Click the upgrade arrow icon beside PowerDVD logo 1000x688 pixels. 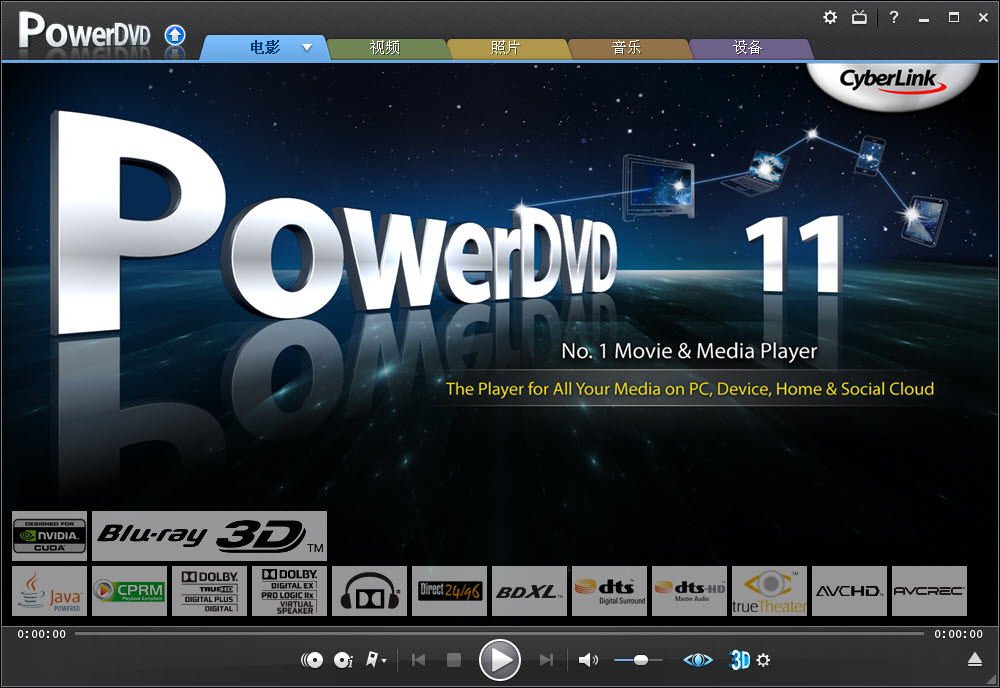click(175, 35)
